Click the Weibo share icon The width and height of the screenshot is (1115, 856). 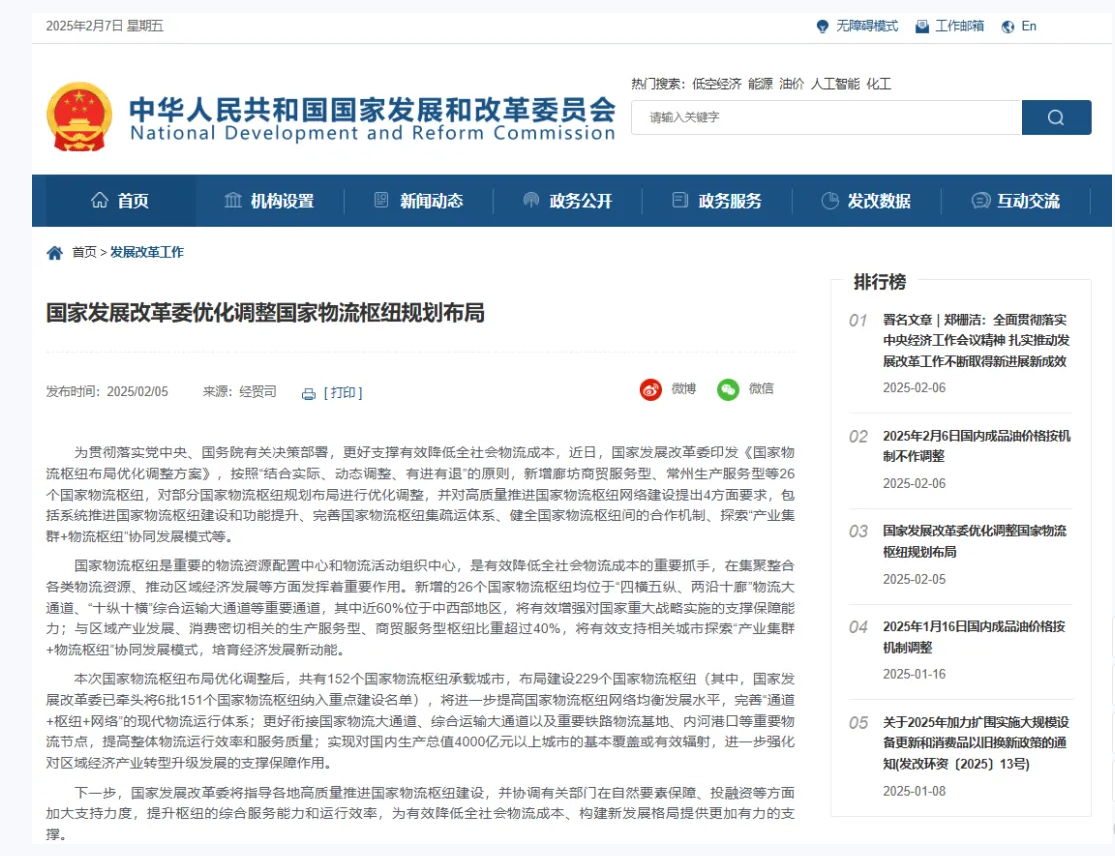pos(651,390)
